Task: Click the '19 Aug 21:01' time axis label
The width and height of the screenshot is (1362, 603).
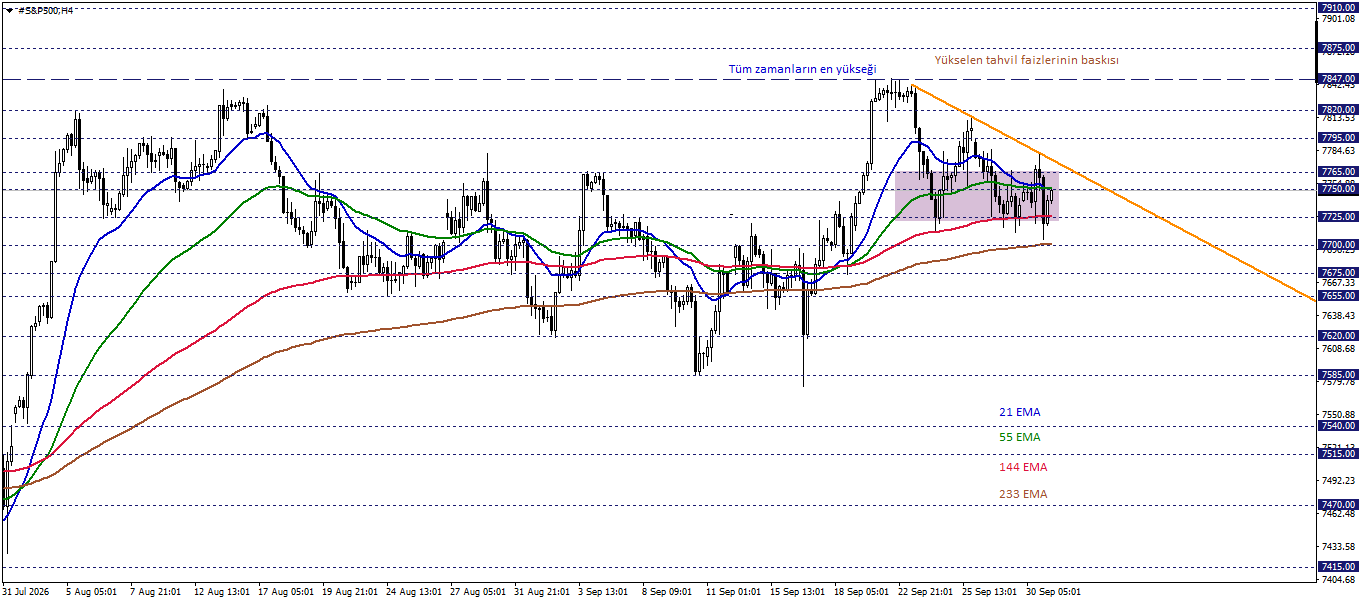Action: coord(351,592)
